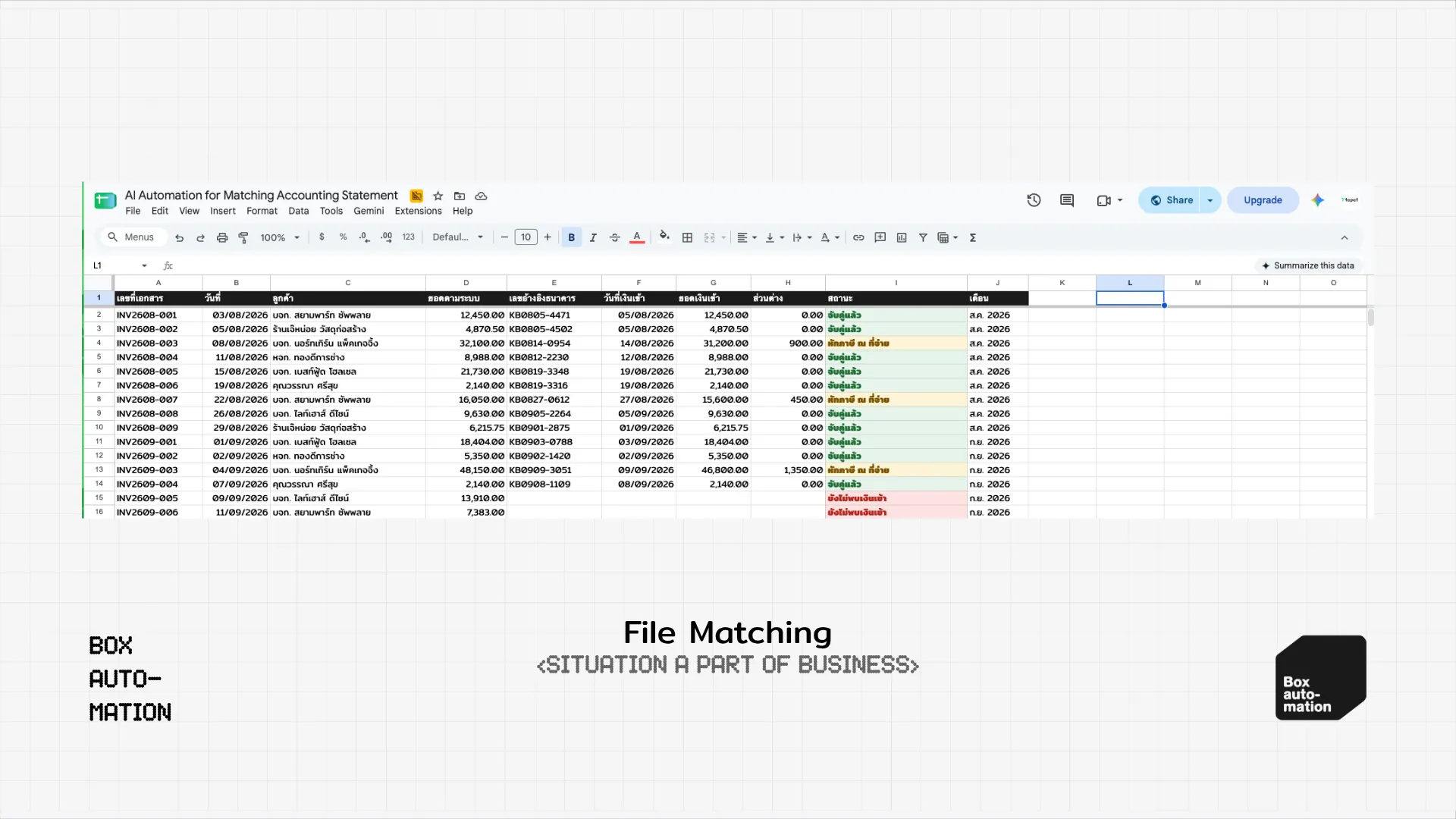Open the Gemini sparkle side panel
This screenshot has width=1456, height=819.
pyautogui.click(x=1318, y=200)
